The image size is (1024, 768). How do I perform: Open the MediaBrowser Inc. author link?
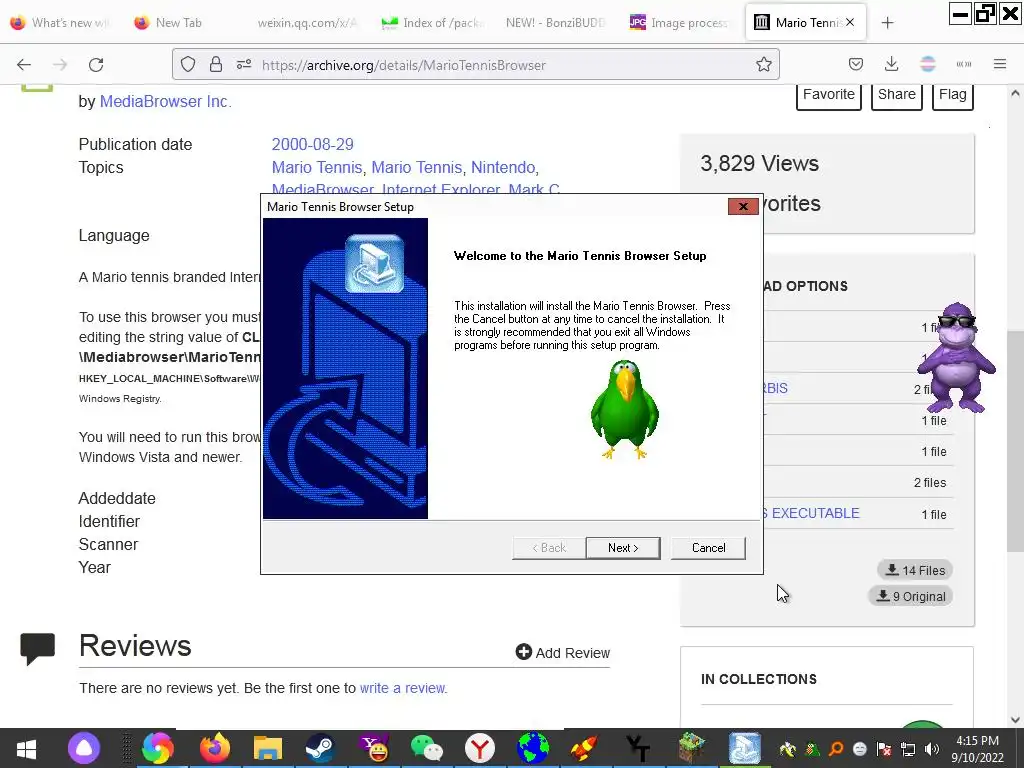pyautogui.click(x=165, y=101)
